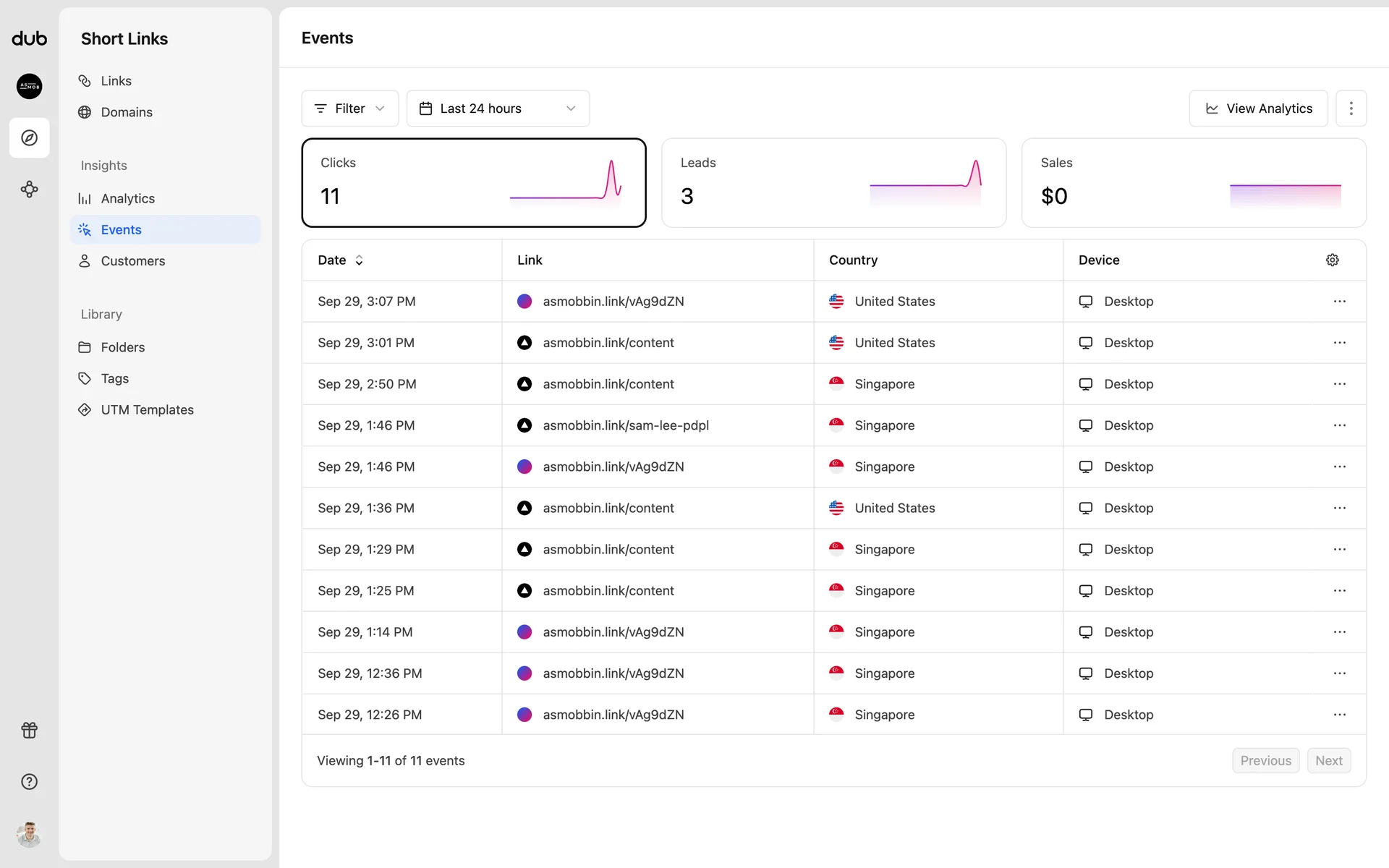Click the View Analytics button

[1258, 109]
